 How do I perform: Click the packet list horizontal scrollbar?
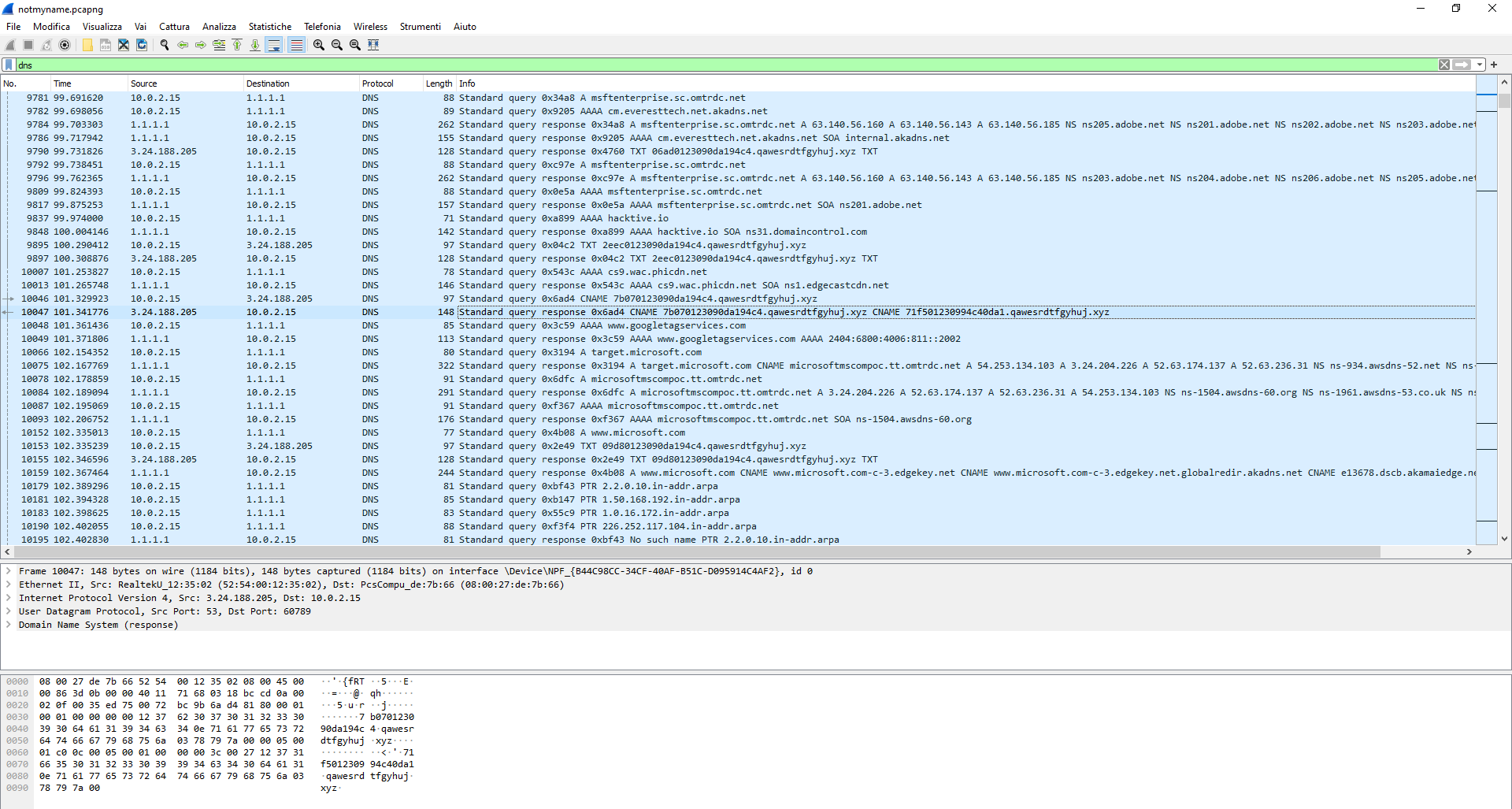698,552
